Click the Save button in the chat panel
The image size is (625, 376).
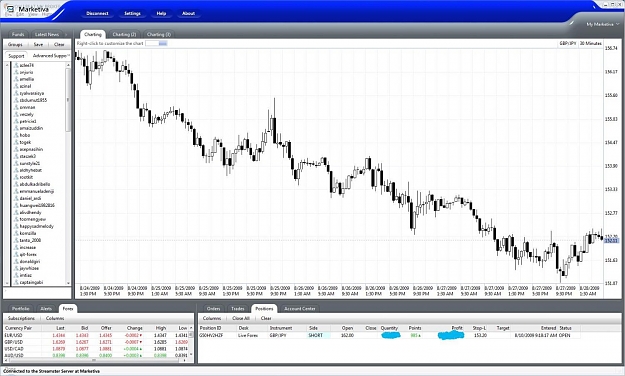click(38, 45)
